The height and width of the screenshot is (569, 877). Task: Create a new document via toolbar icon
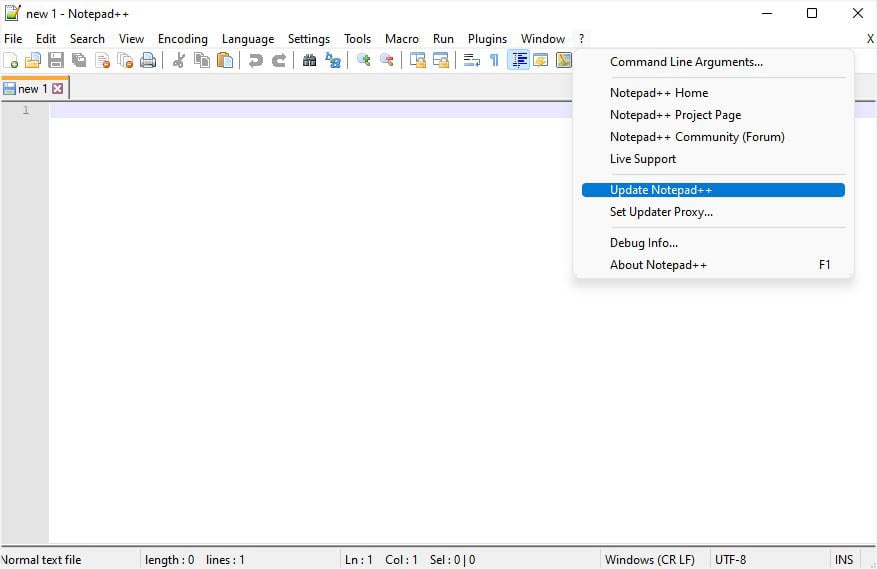pyautogui.click(x=11, y=60)
